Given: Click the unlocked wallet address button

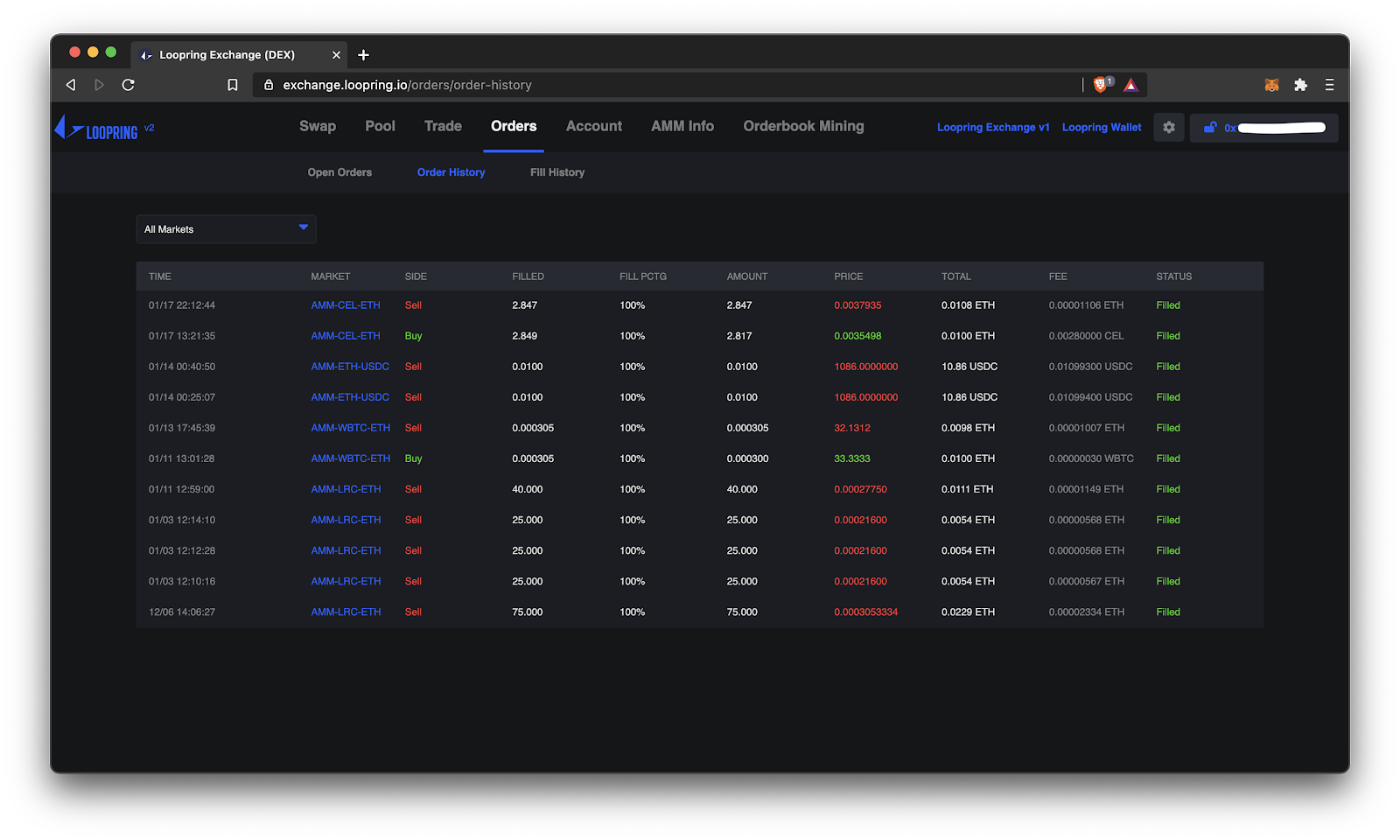Looking at the screenshot, I should (1263, 128).
